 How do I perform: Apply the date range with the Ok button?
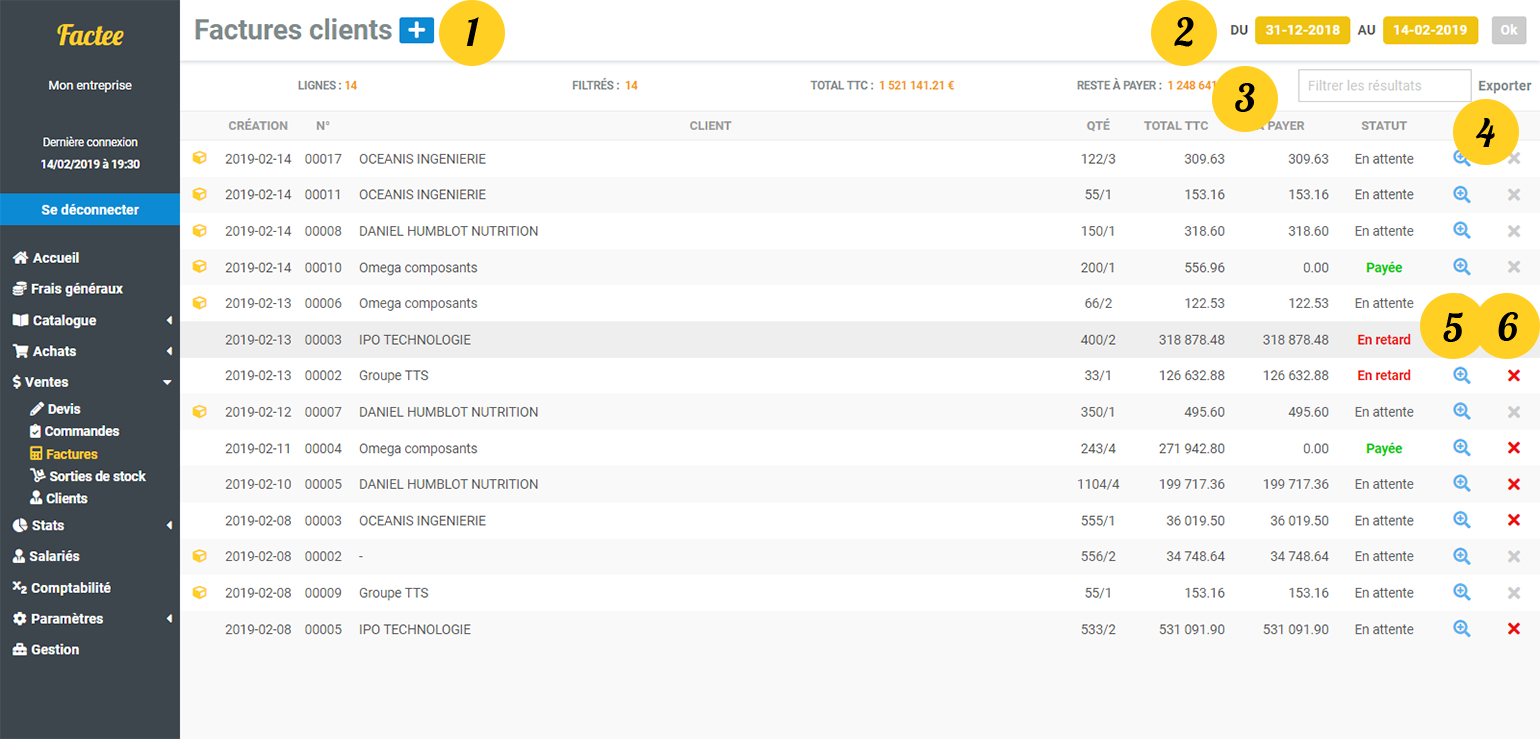[1508, 30]
